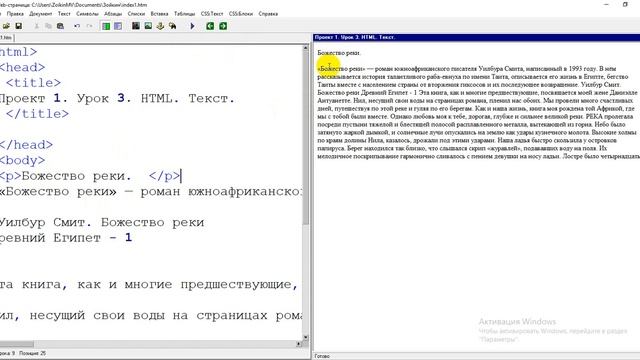Click the dark square toolbar icon
The image size is (640, 360).
coord(136,26)
